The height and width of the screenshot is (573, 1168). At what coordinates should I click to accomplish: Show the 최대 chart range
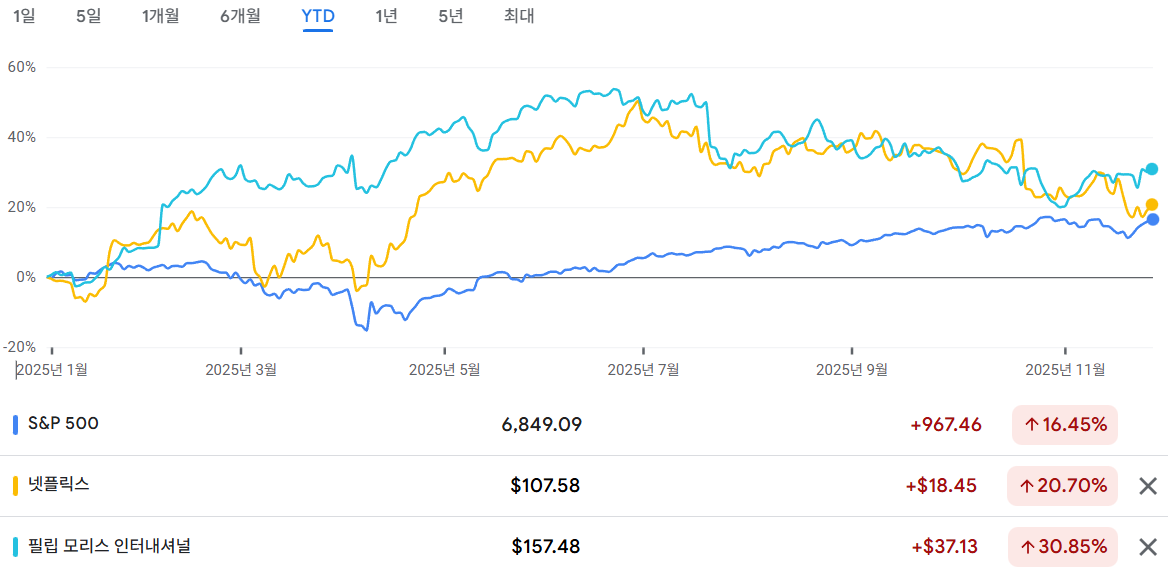[519, 16]
